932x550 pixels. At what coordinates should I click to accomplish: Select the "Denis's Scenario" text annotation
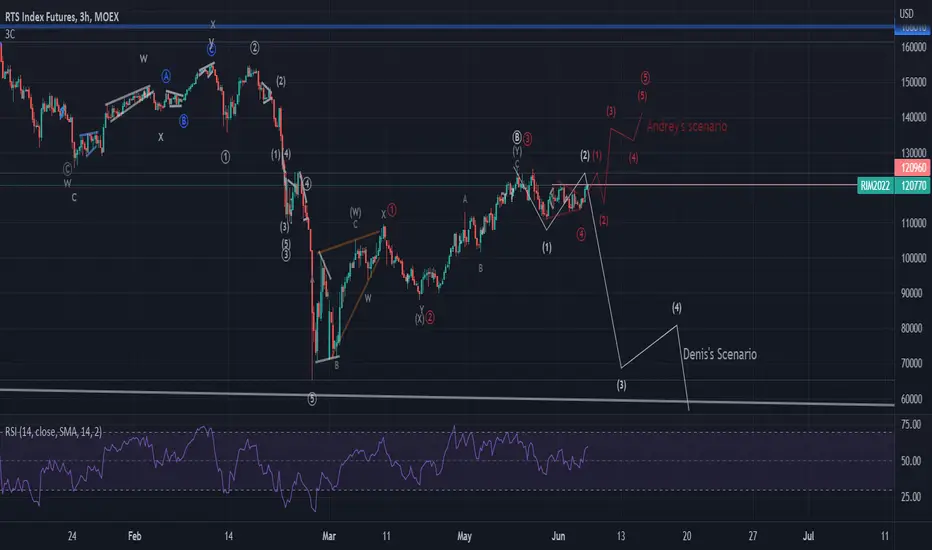[x=720, y=354]
